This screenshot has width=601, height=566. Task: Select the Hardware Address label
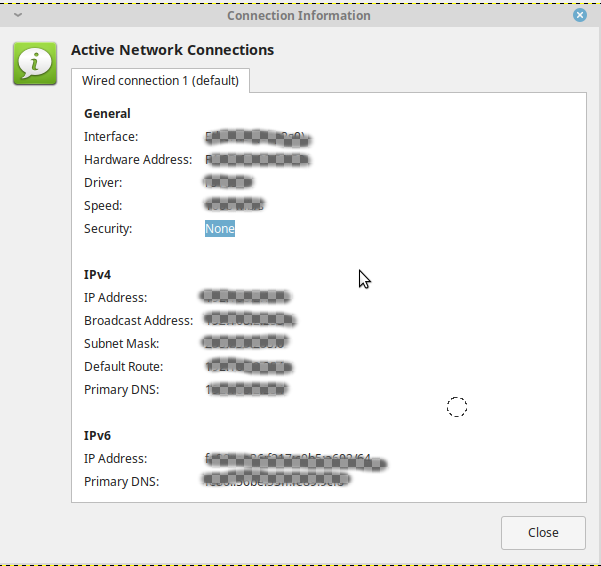[x=137, y=160]
